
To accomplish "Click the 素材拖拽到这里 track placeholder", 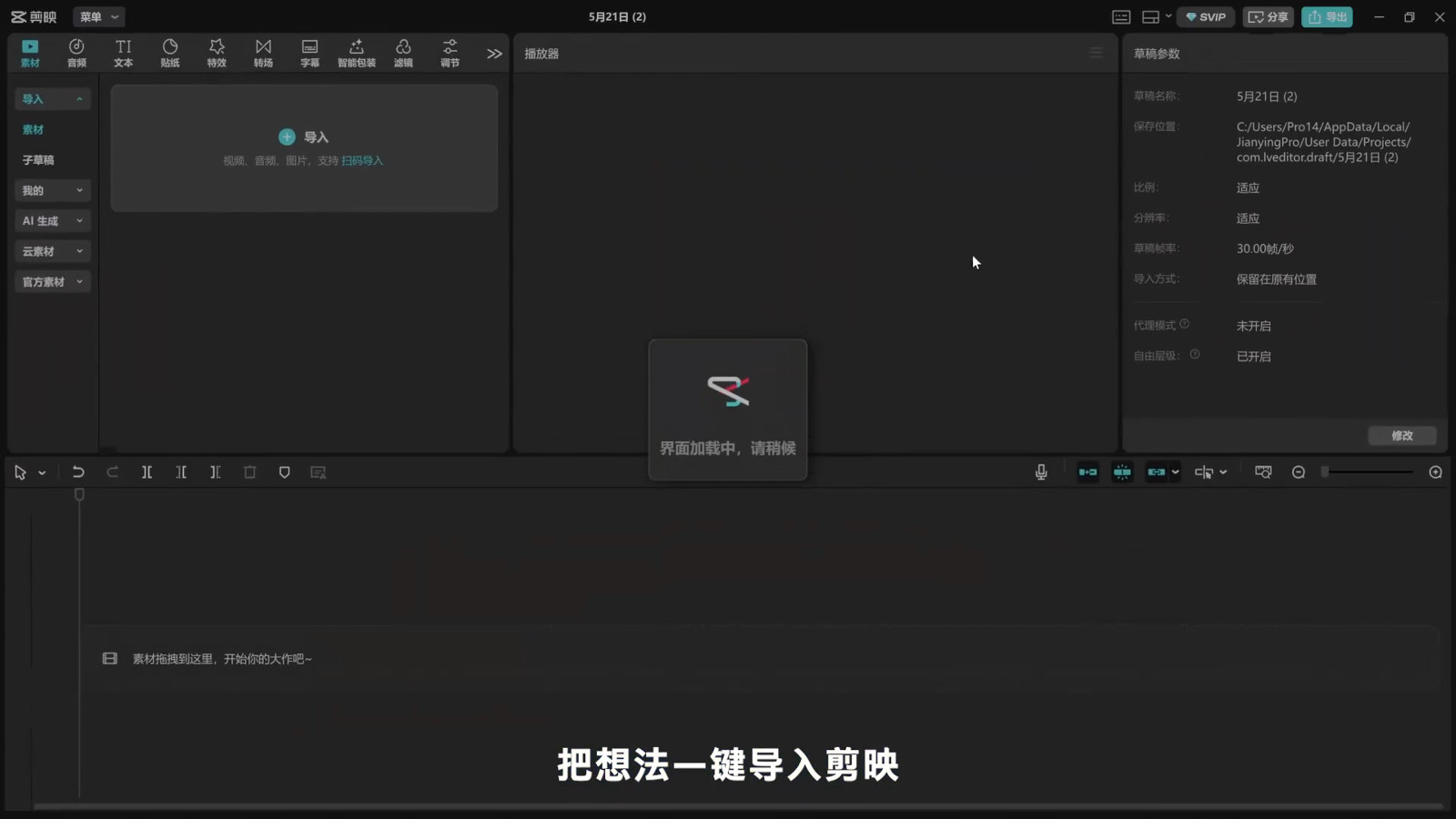I will click(222, 659).
